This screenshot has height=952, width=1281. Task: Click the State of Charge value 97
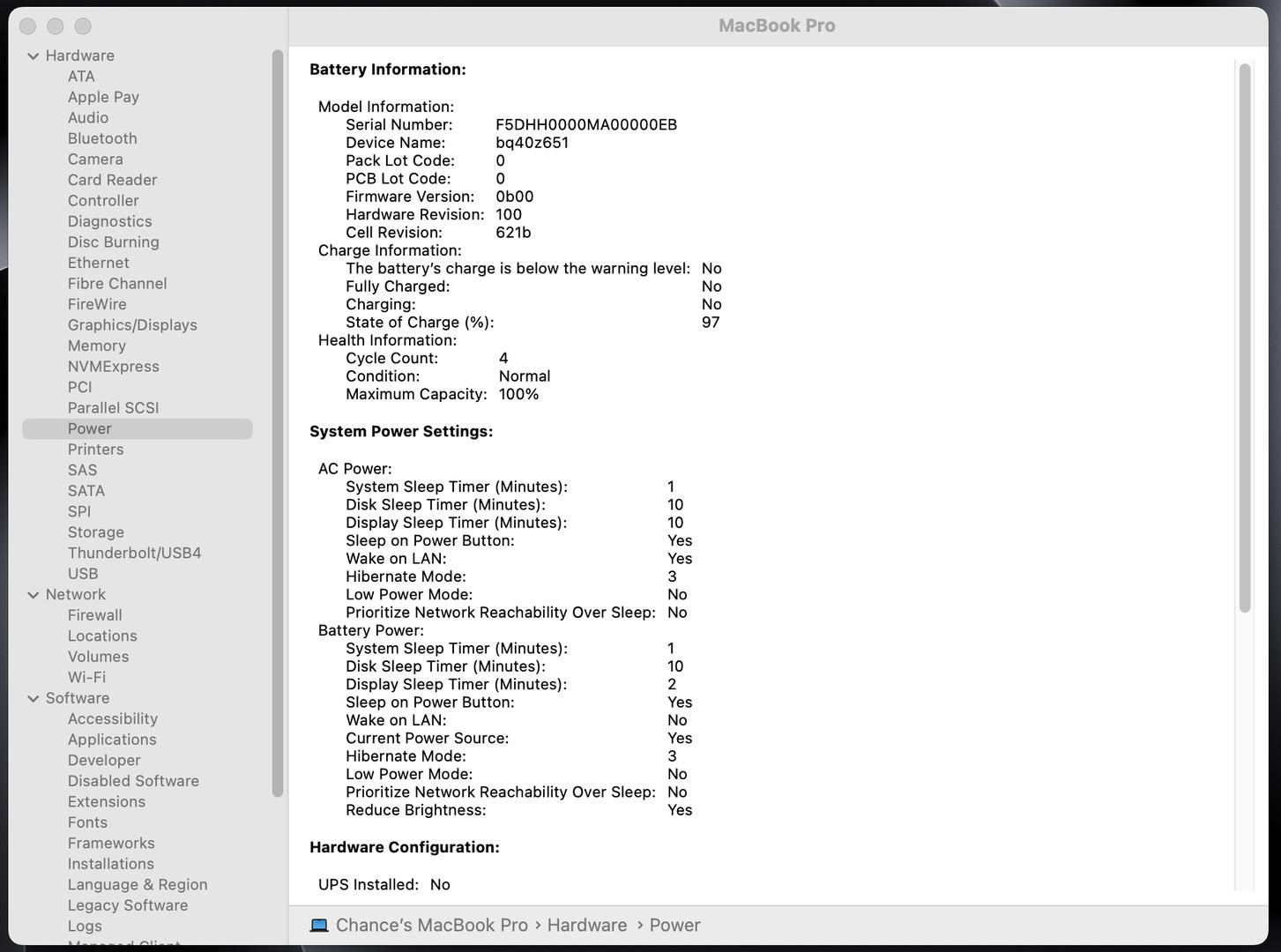[x=711, y=323]
